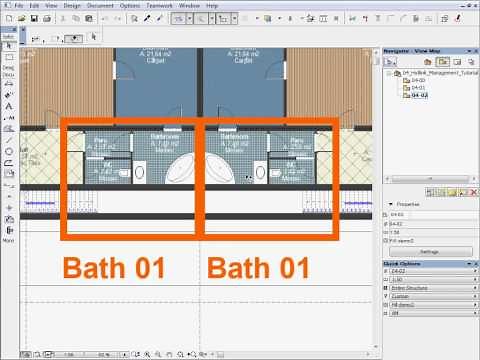The height and width of the screenshot is (360, 480).
Task: Collapse the Properties section triangle
Action: (391, 204)
